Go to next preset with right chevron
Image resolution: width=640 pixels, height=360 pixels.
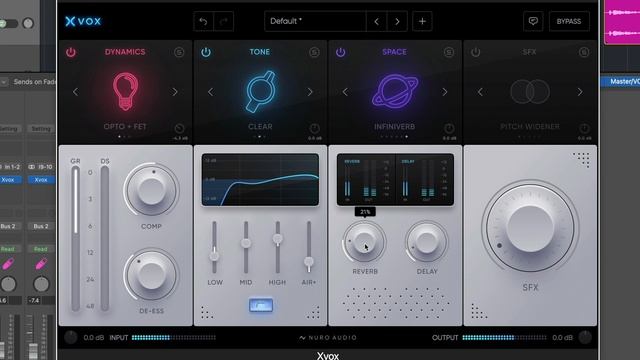(397, 21)
